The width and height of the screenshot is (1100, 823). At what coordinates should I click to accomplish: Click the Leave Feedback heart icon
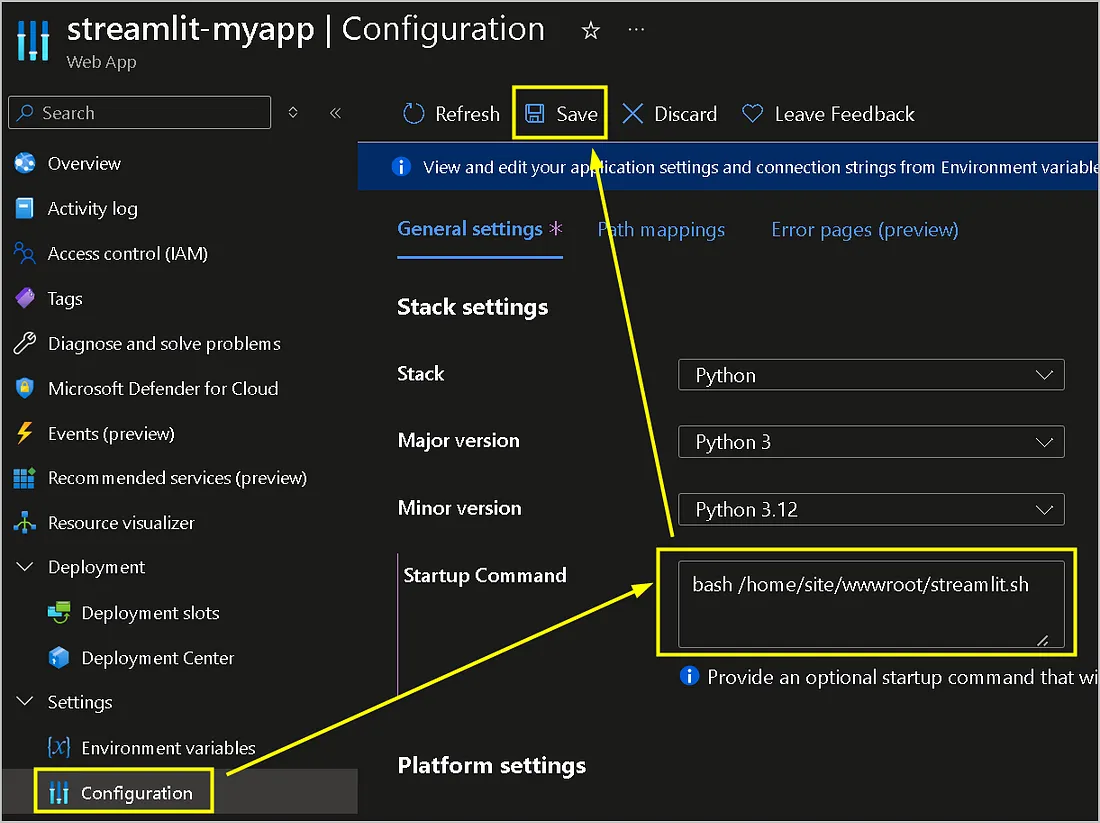pos(752,114)
